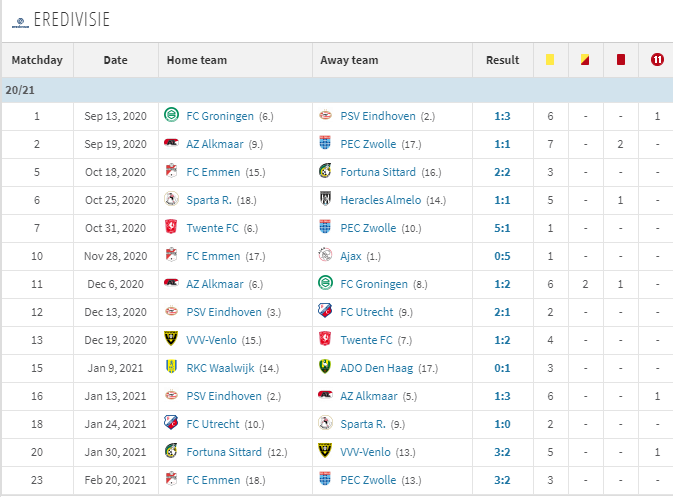This screenshot has height=497, width=673.
Task: Open the 1:3 result on Sep 13, 2020
Action: click(x=502, y=116)
